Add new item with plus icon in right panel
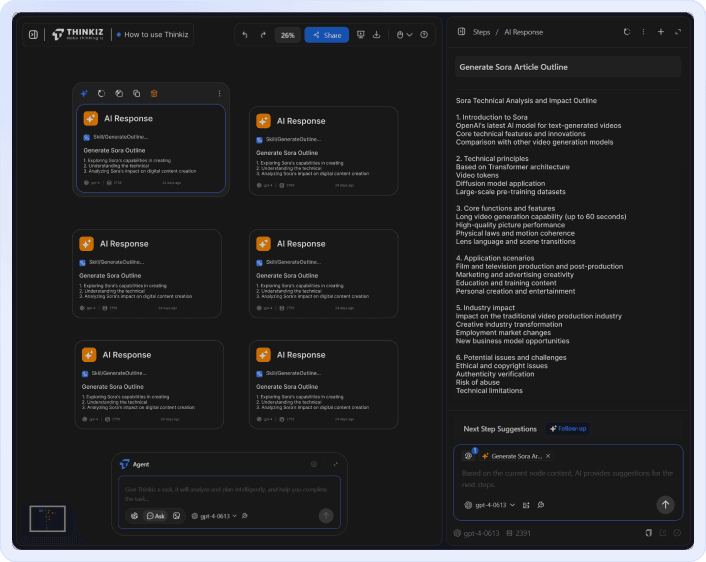 [661, 32]
